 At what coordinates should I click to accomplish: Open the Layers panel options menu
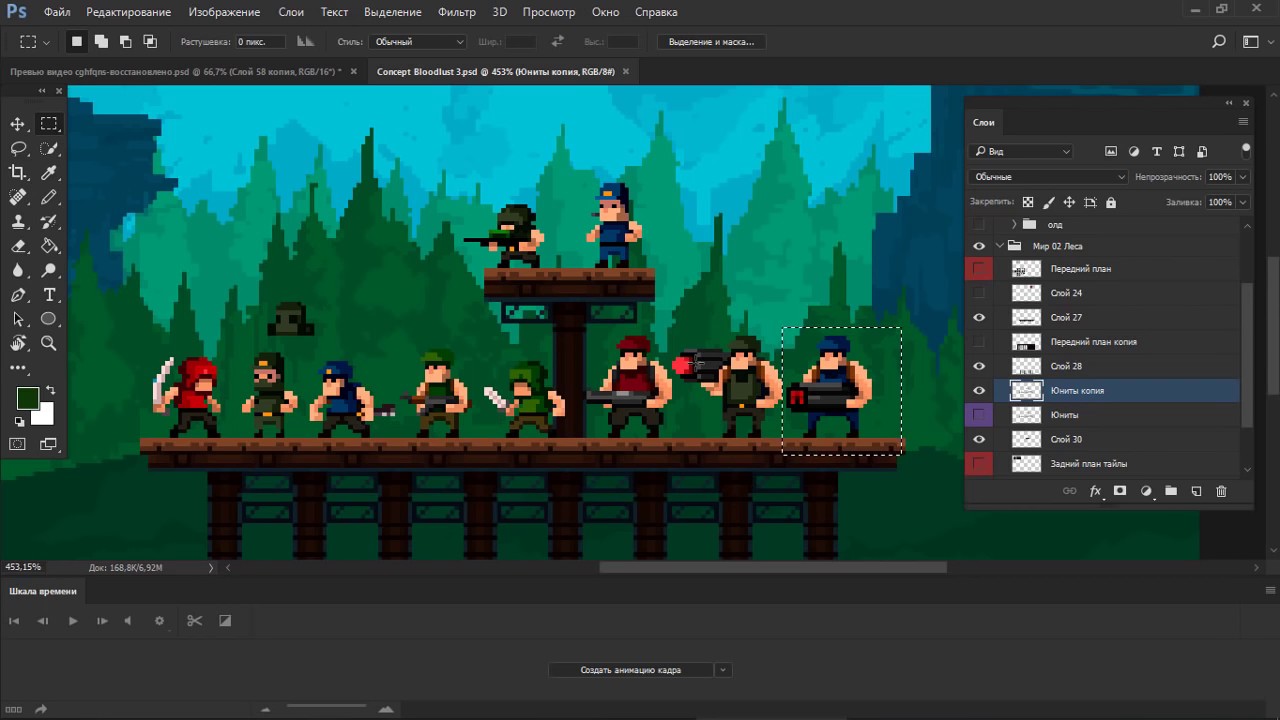(1243, 122)
